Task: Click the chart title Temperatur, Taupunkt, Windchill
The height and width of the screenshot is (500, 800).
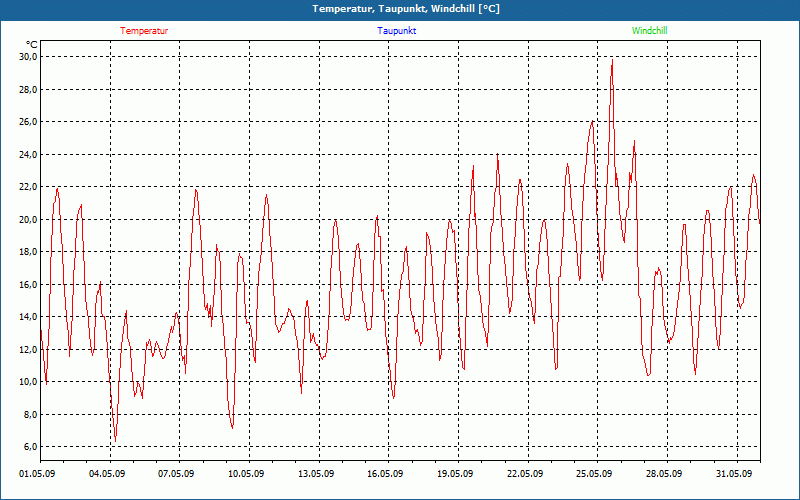Action: point(406,9)
